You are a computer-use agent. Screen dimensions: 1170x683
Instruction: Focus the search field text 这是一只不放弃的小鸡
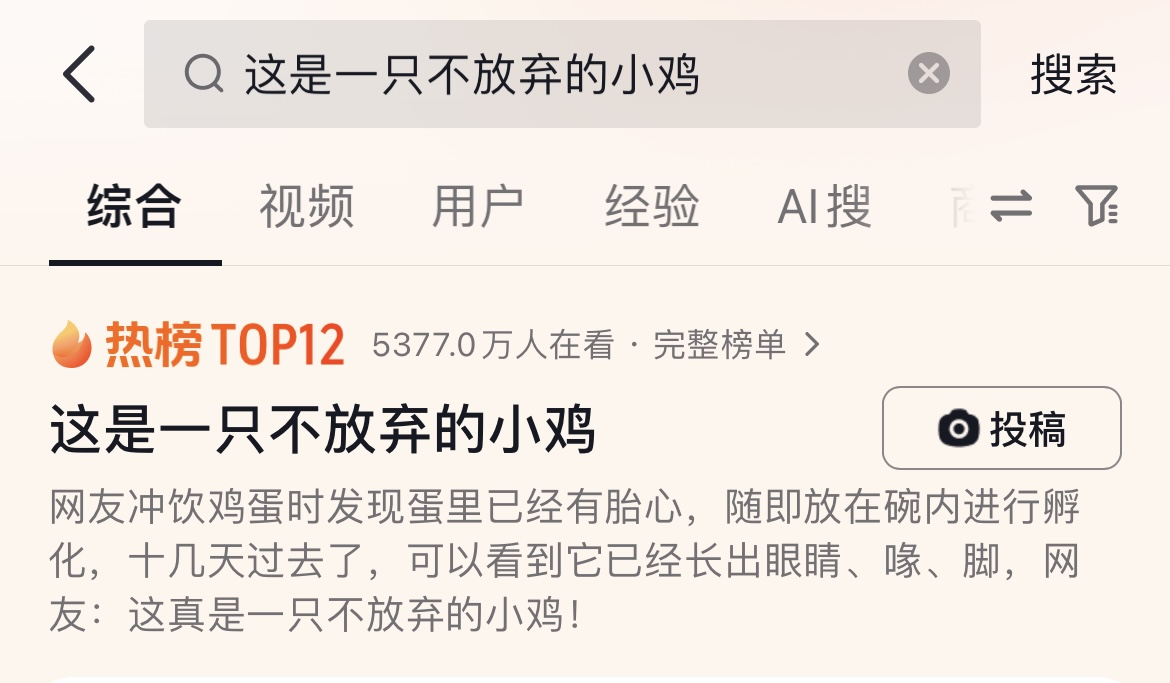pyautogui.click(x=472, y=74)
